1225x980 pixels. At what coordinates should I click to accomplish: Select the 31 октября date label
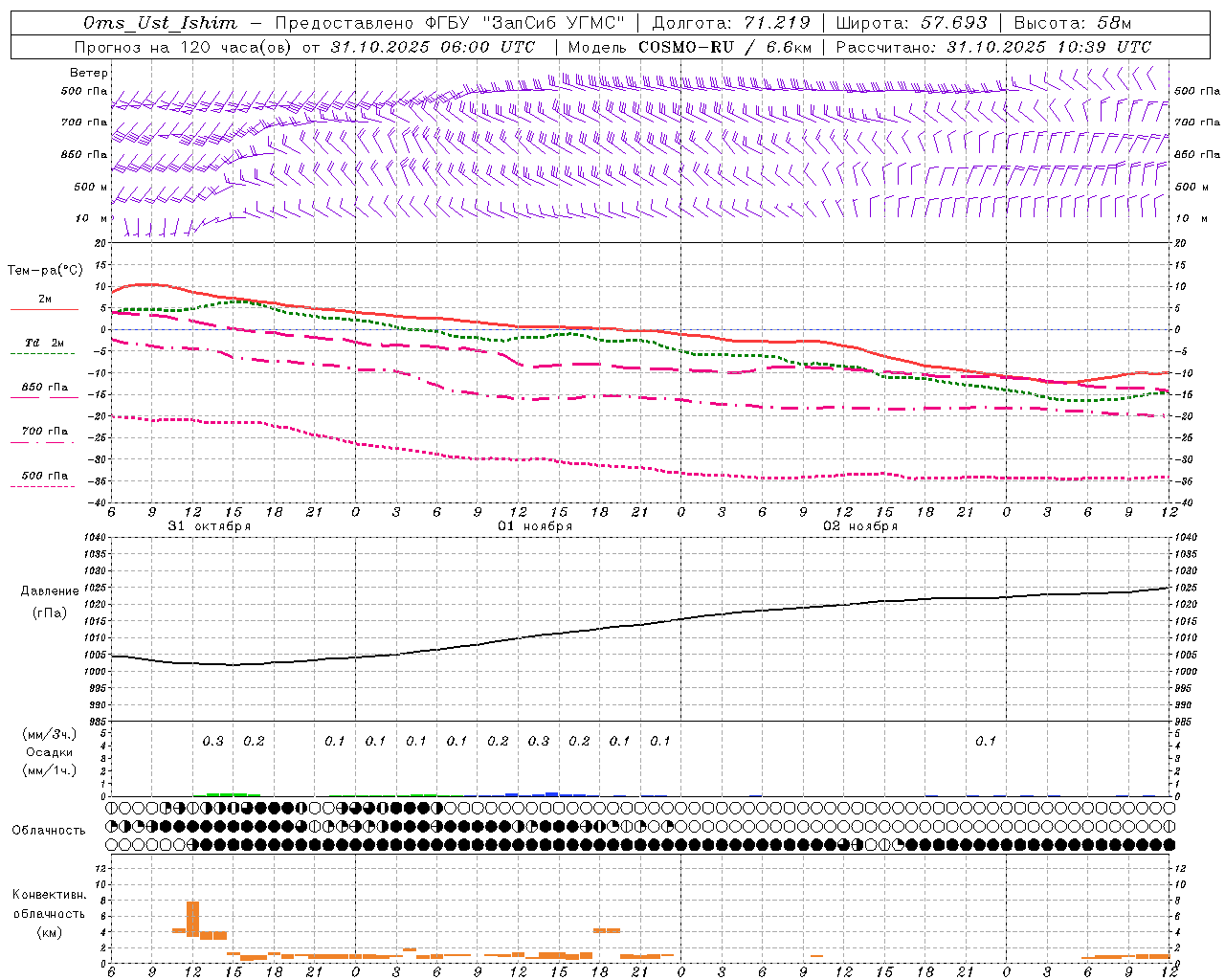coord(209,526)
